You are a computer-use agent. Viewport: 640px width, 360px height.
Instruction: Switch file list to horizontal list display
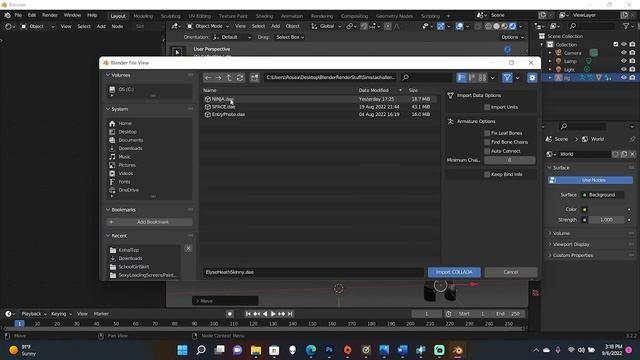coord(472,78)
